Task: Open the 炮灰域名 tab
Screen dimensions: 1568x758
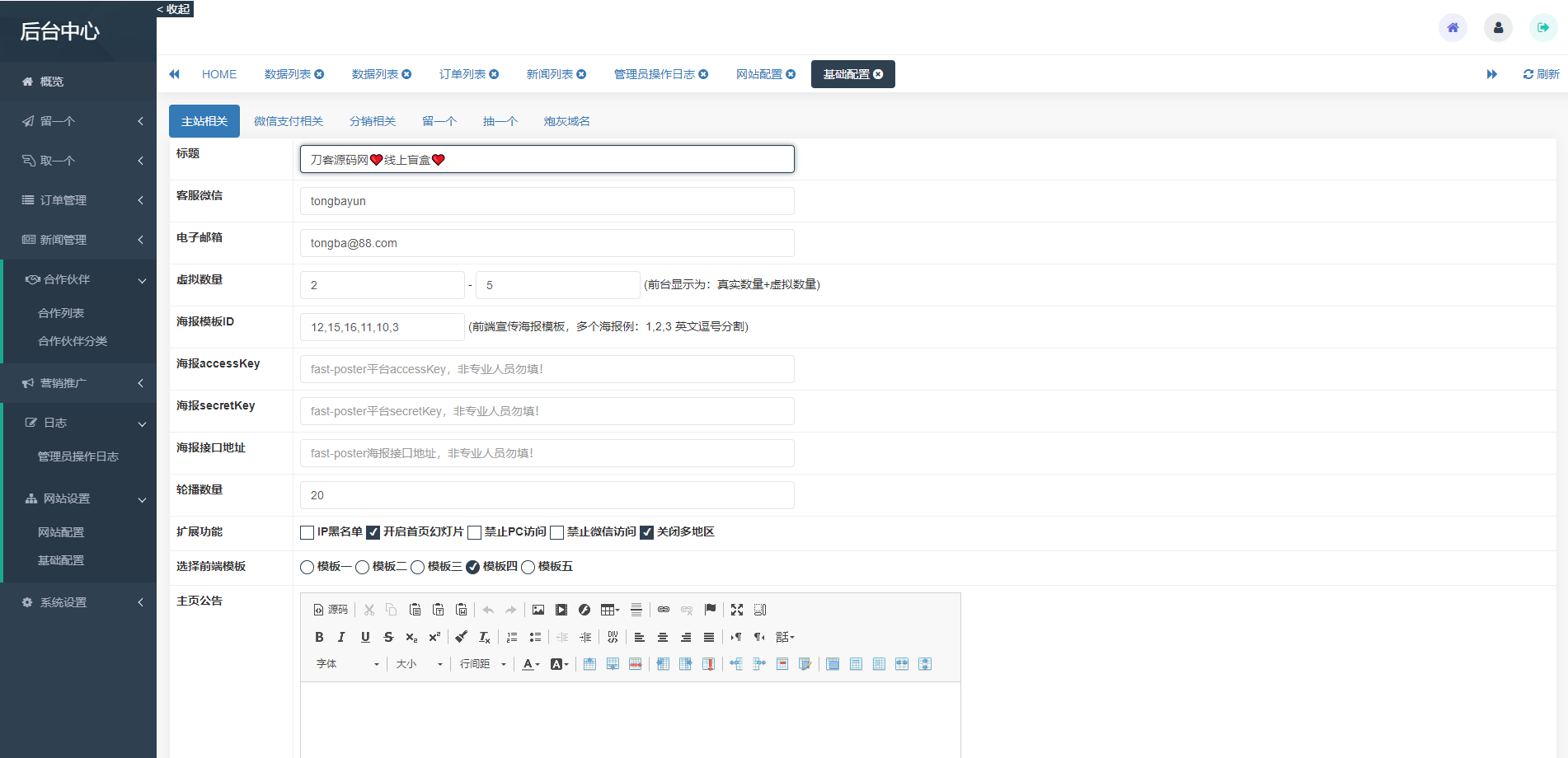Action: [566, 120]
